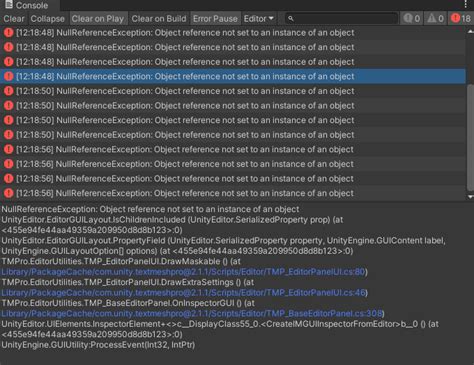
Task: Click the Console tab's log icon
Action: coord(9,5)
